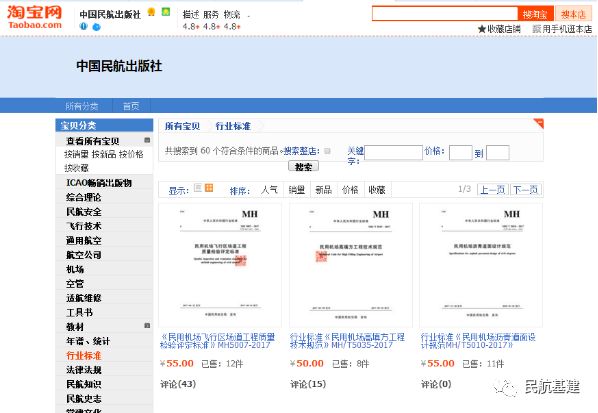Switch to grid view display icon
The width and height of the screenshot is (598, 413).
pos(209,188)
